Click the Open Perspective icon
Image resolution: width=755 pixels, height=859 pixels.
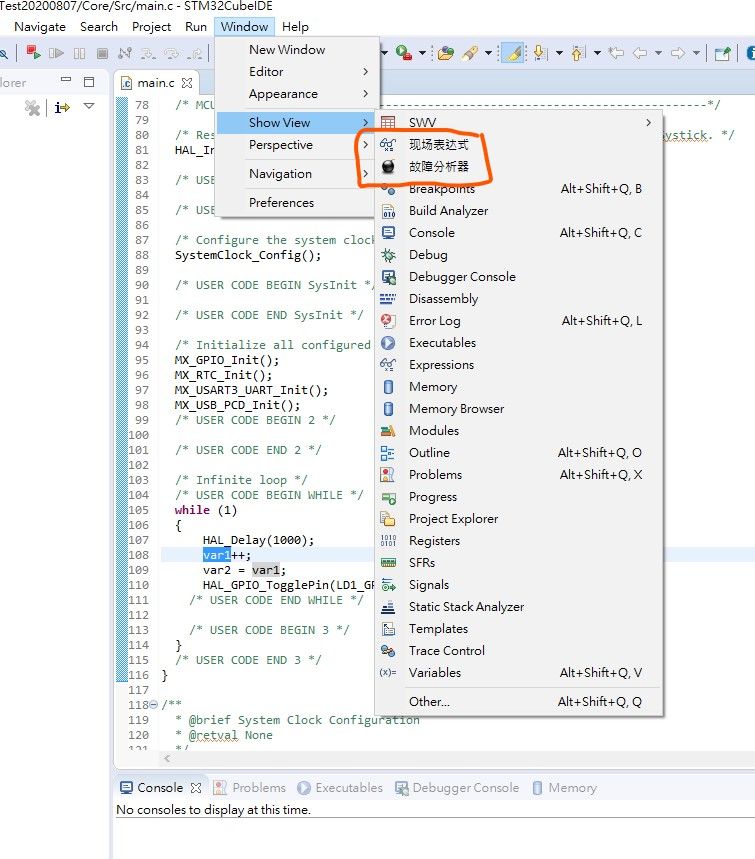[723, 53]
